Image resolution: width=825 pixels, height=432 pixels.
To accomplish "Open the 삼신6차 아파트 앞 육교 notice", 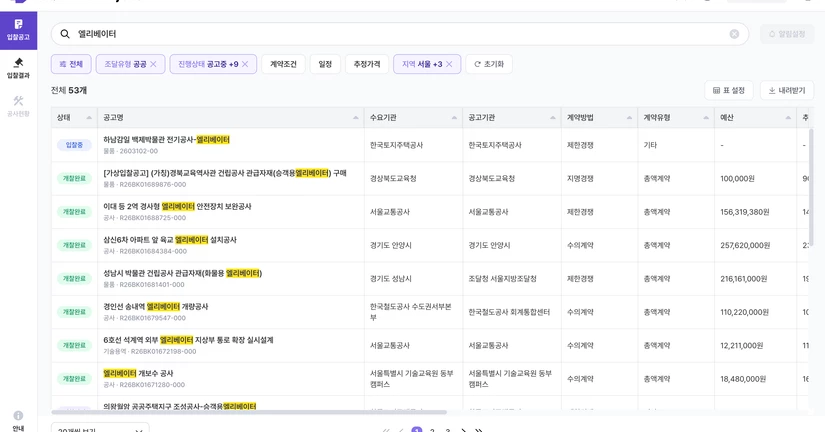I will click(x=170, y=239).
